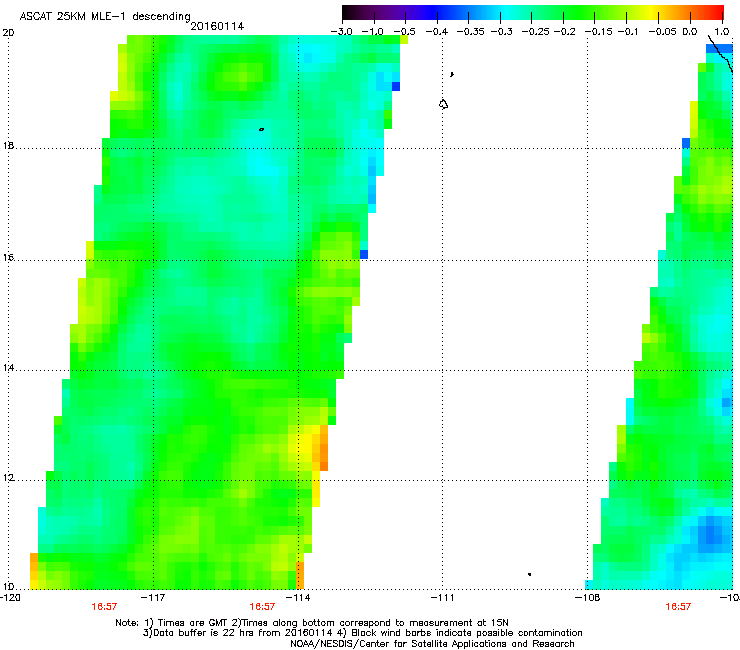Click the red 18:57 time below -114

[262, 607]
